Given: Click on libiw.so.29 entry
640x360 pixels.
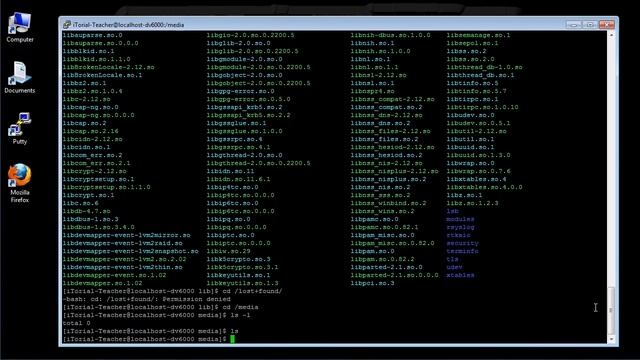Looking at the screenshot, I should [x=228, y=251].
